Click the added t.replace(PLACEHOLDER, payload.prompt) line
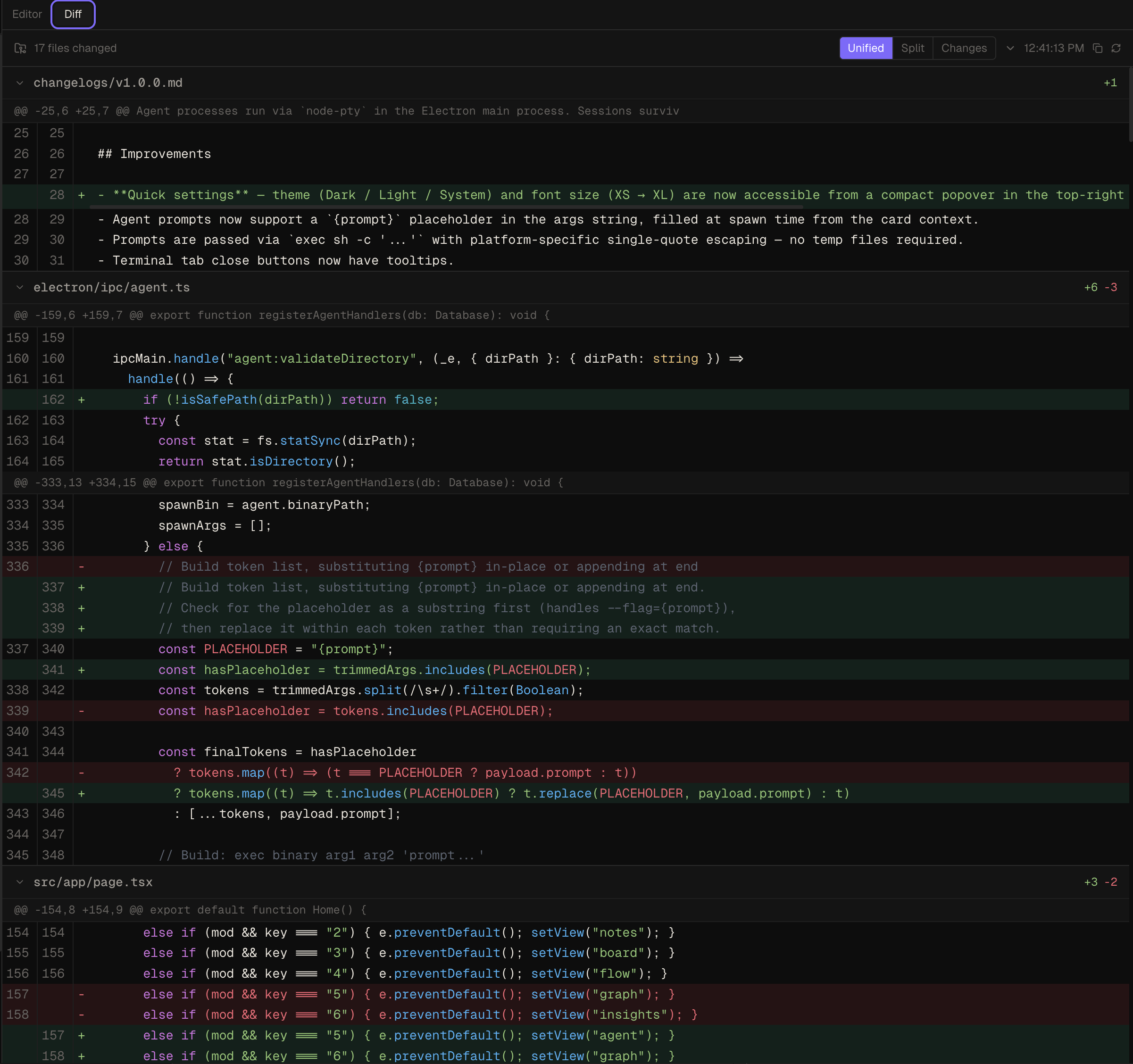The width and height of the screenshot is (1133, 1064). 566,793
